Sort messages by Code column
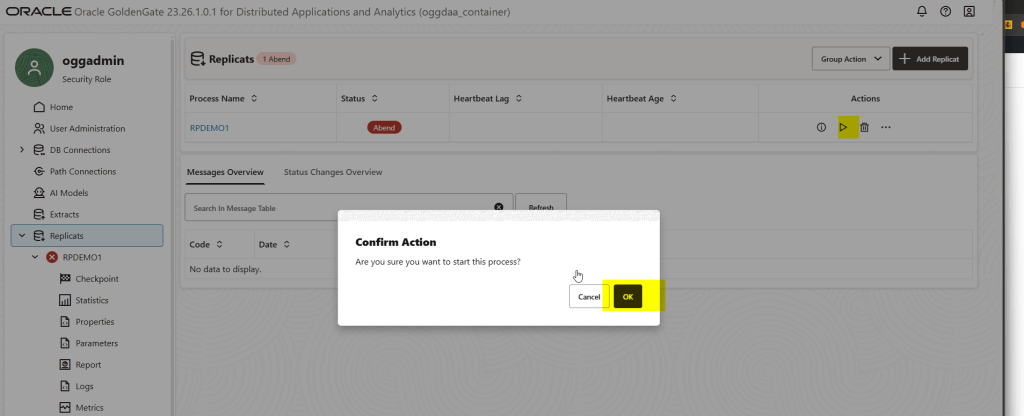 coord(219,244)
